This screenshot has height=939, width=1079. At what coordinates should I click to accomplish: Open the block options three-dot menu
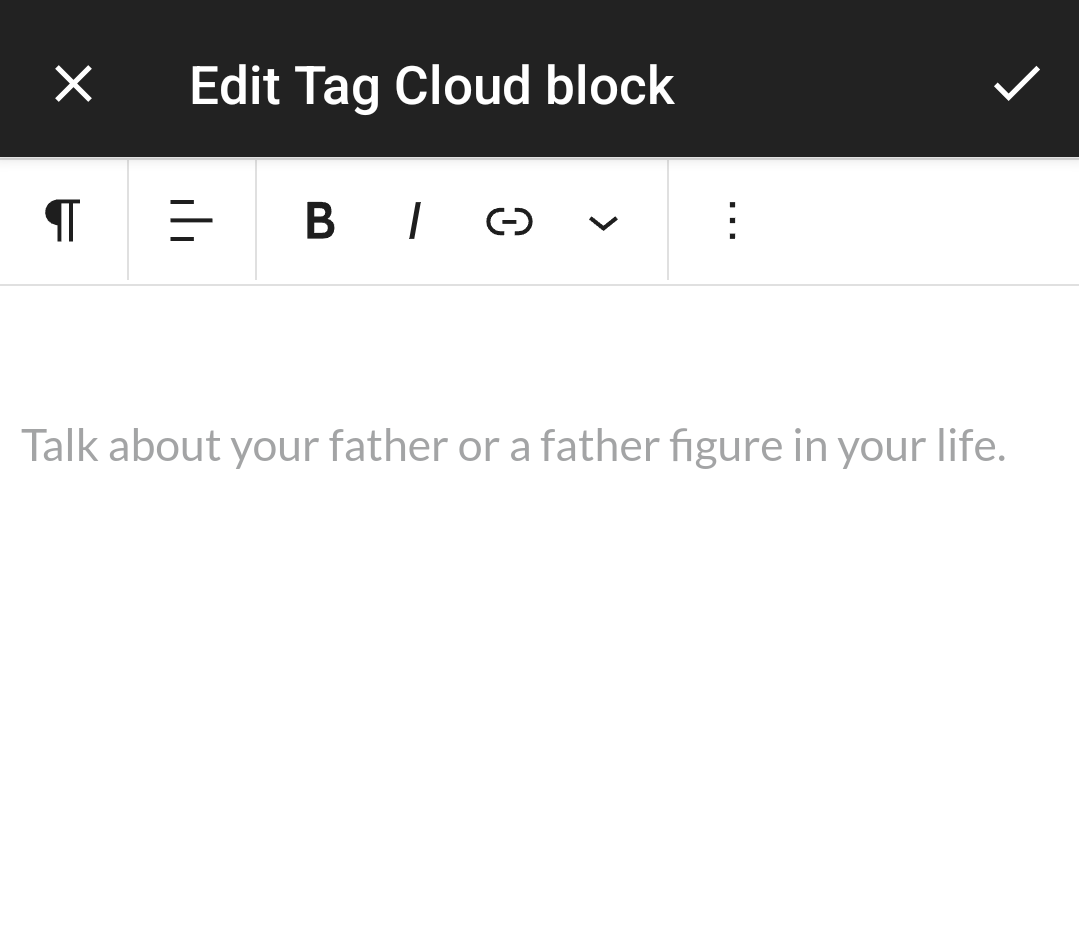(732, 221)
